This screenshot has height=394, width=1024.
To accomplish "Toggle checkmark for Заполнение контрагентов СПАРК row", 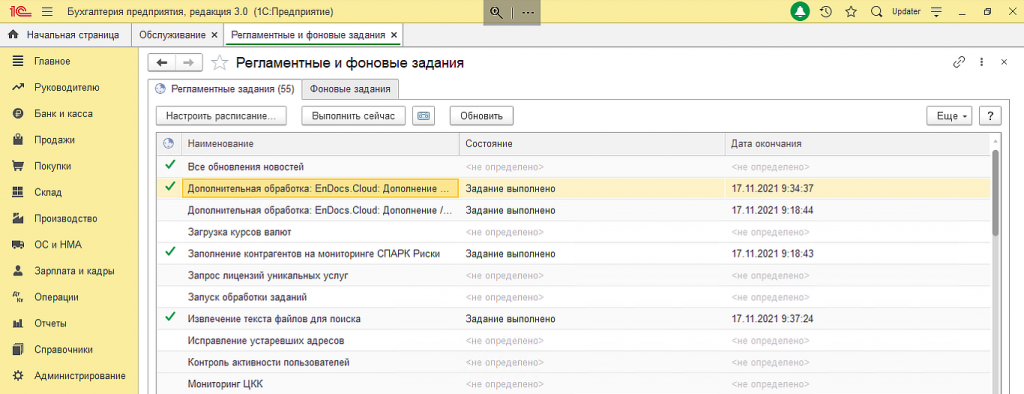I will pyautogui.click(x=170, y=252).
